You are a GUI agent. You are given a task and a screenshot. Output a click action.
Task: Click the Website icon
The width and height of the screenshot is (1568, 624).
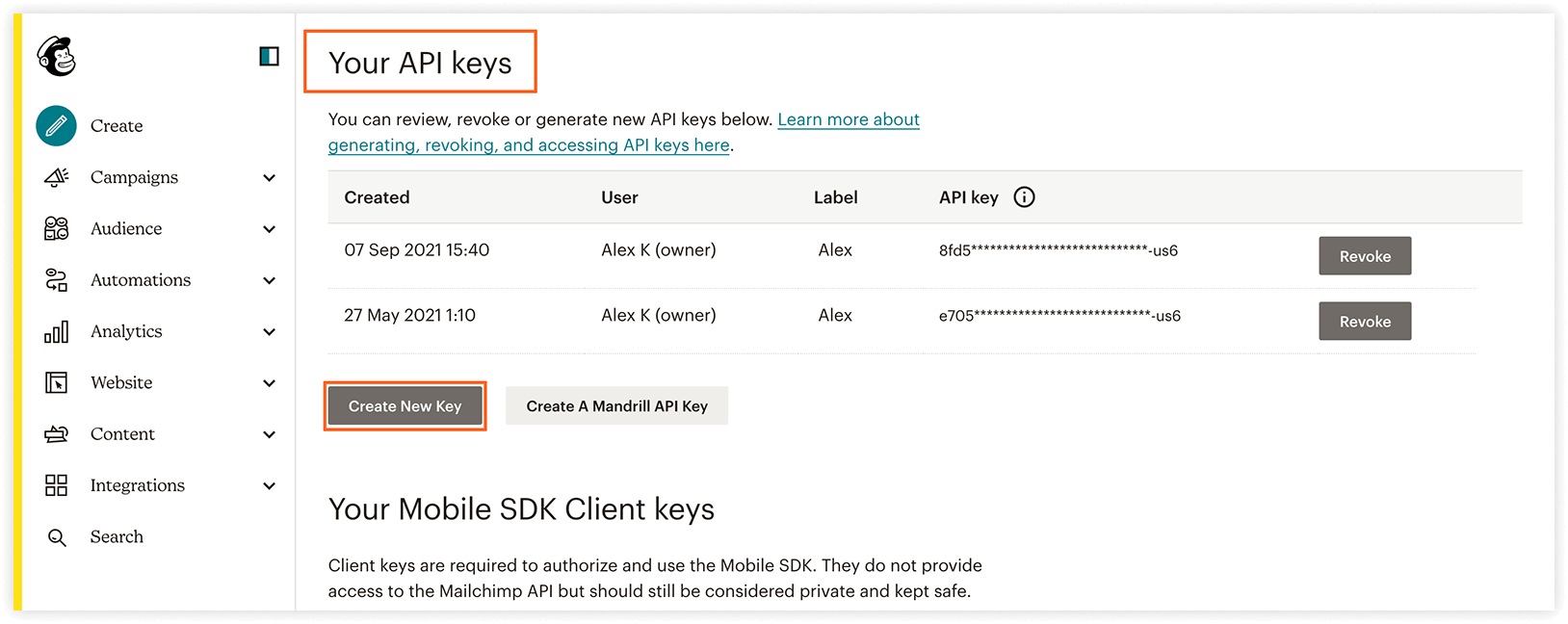point(56,382)
